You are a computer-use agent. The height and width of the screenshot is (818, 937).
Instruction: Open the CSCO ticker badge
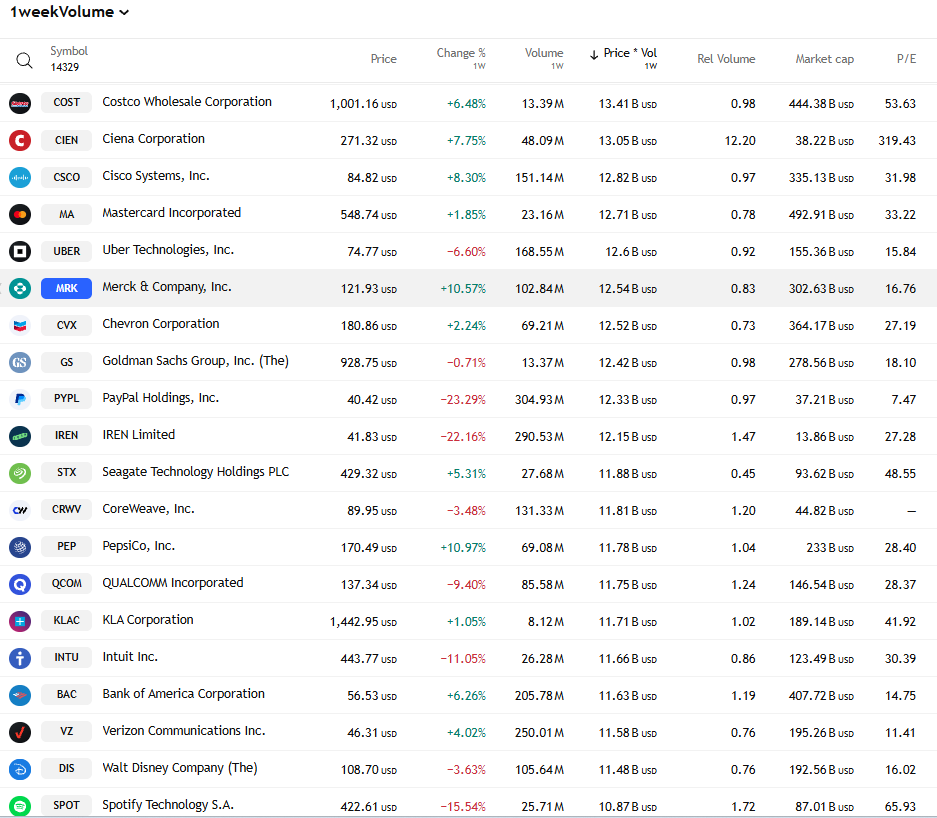point(66,177)
